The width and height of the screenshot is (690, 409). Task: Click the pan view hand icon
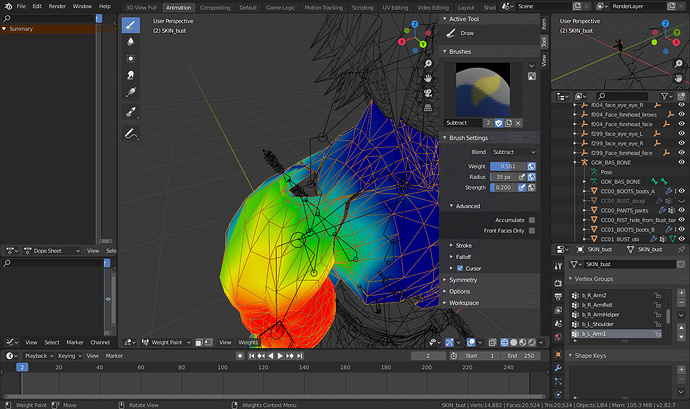pos(428,78)
